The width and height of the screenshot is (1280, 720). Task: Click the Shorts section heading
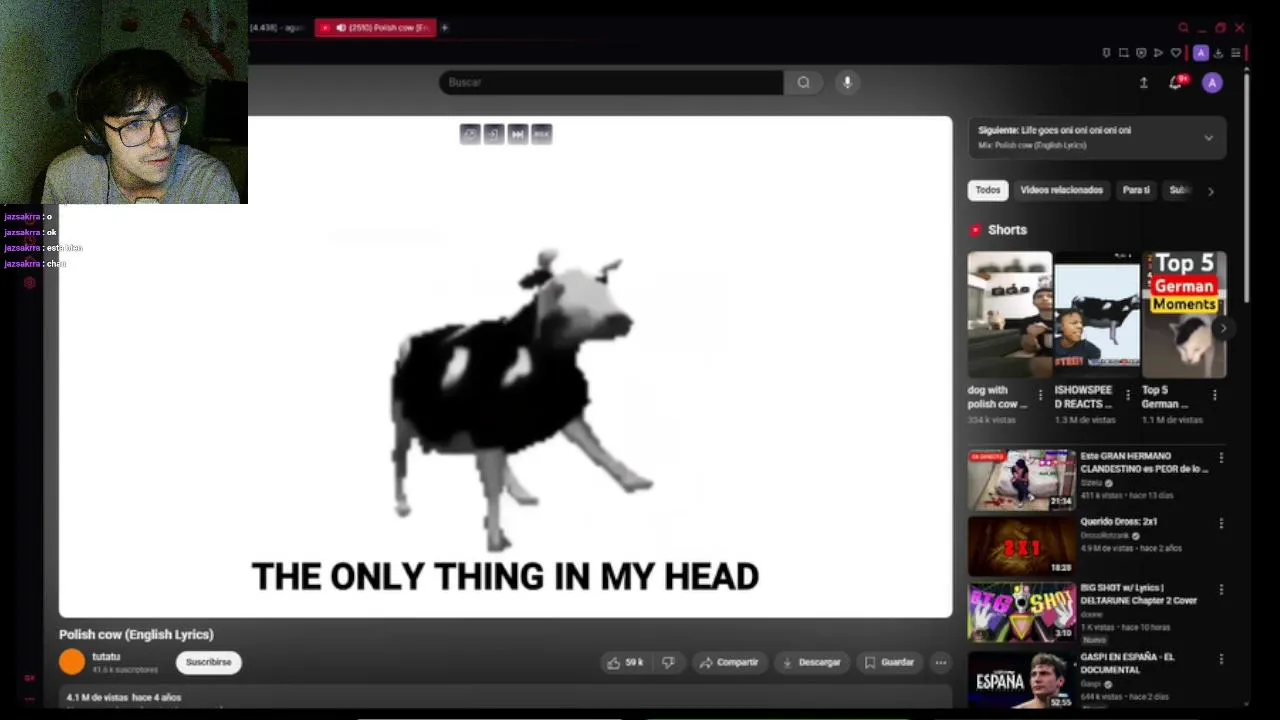1007,230
